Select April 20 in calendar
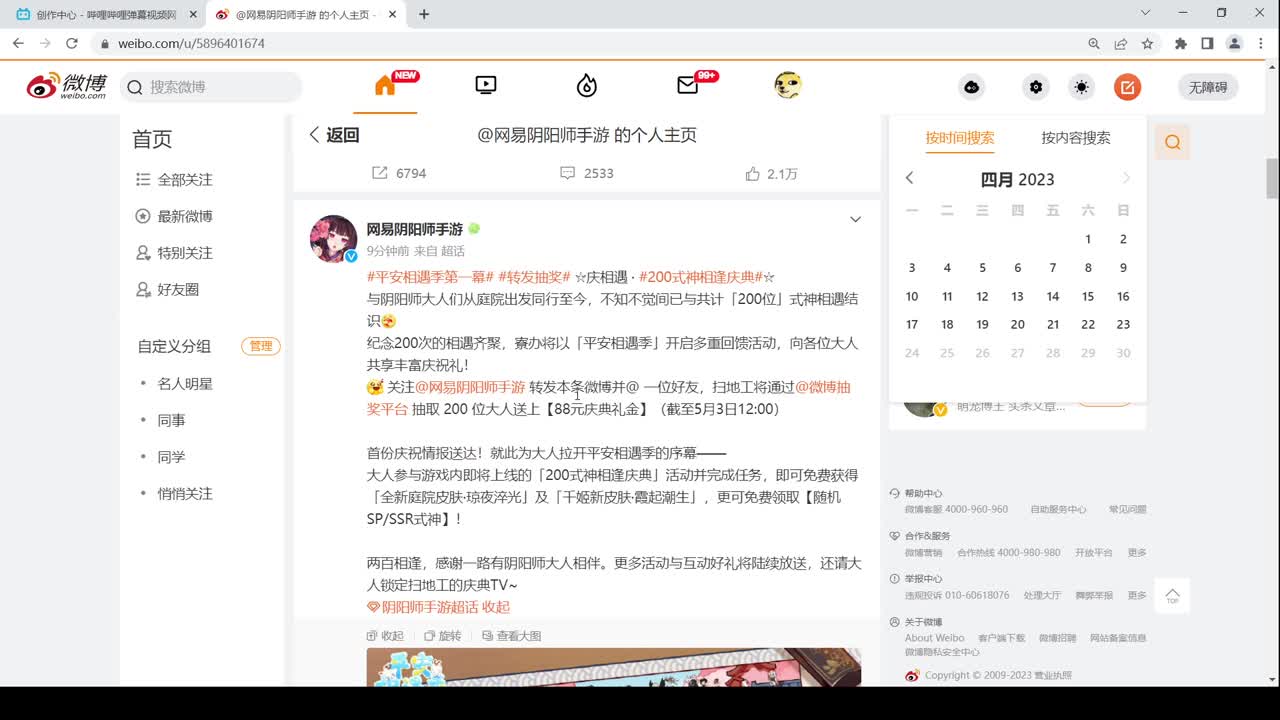 click(1017, 324)
